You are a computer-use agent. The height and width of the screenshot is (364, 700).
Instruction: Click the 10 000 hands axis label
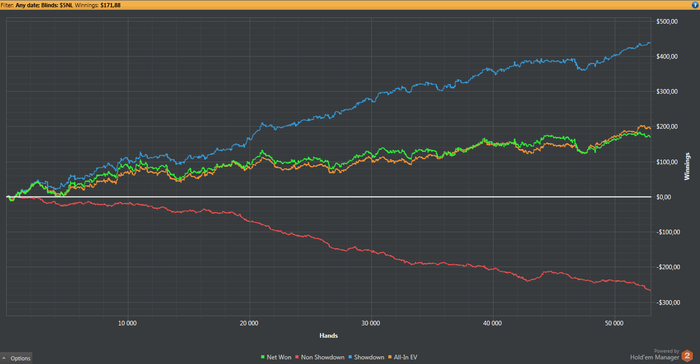coord(127,323)
